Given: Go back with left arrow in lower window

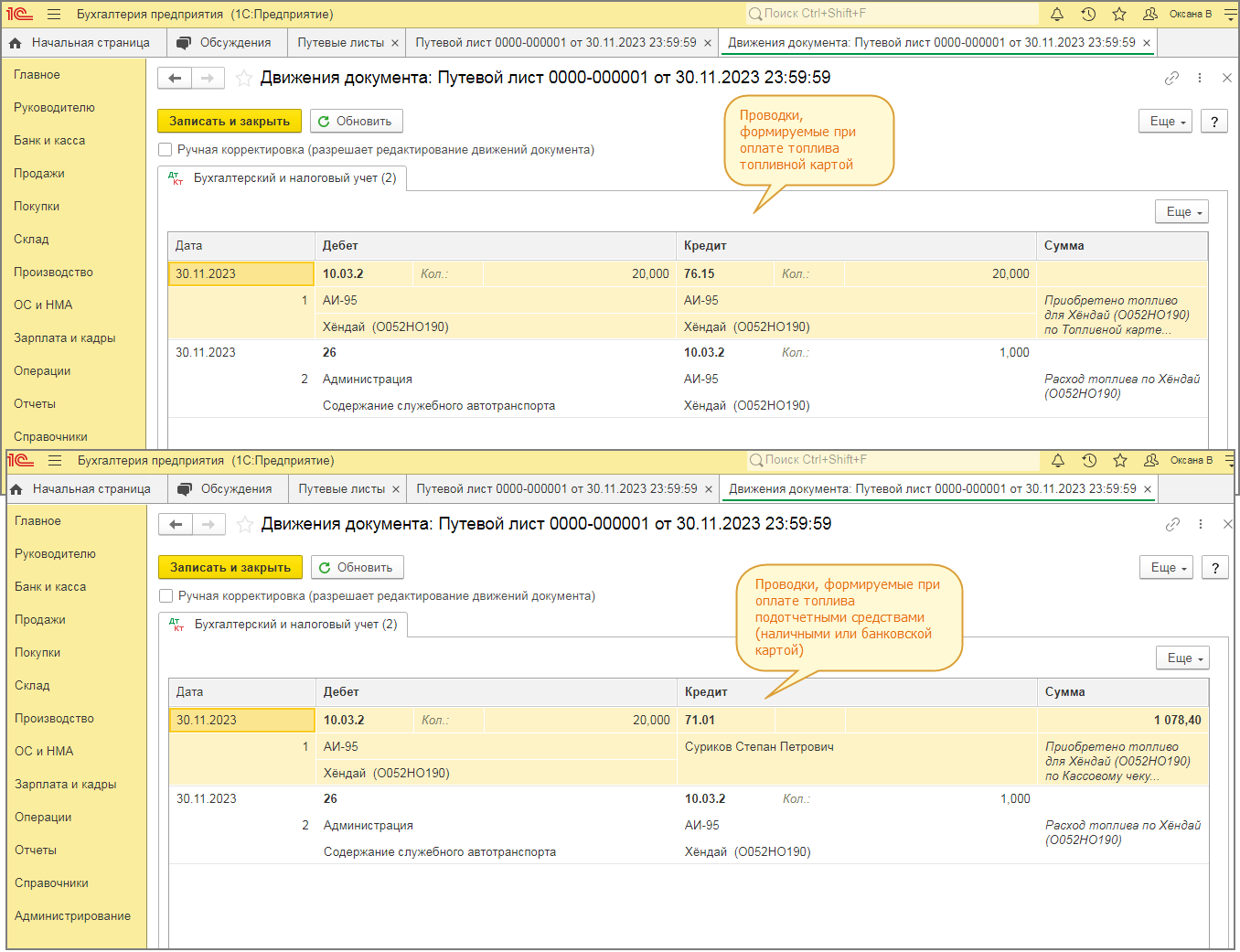Looking at the screenshot, I should click(176, 524).
